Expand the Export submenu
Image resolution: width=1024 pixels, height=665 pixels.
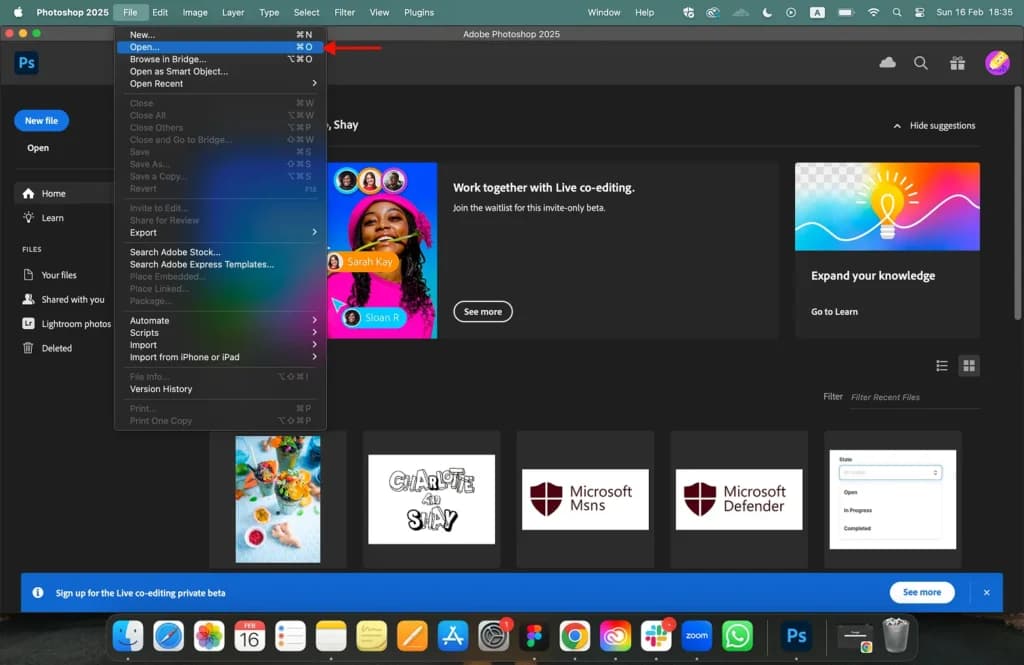[221, 233]
